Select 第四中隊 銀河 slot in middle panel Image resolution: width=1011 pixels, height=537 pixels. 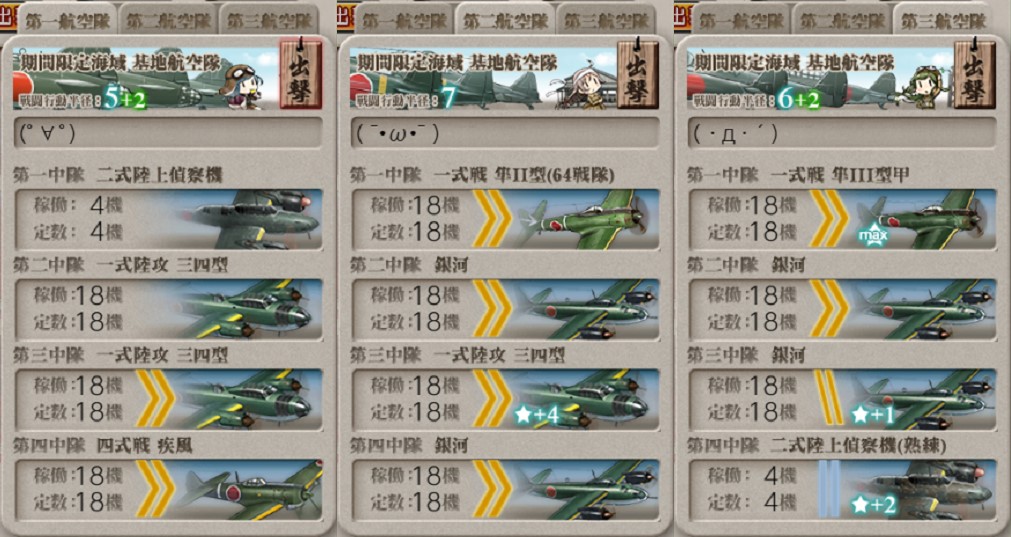(506, 489)
